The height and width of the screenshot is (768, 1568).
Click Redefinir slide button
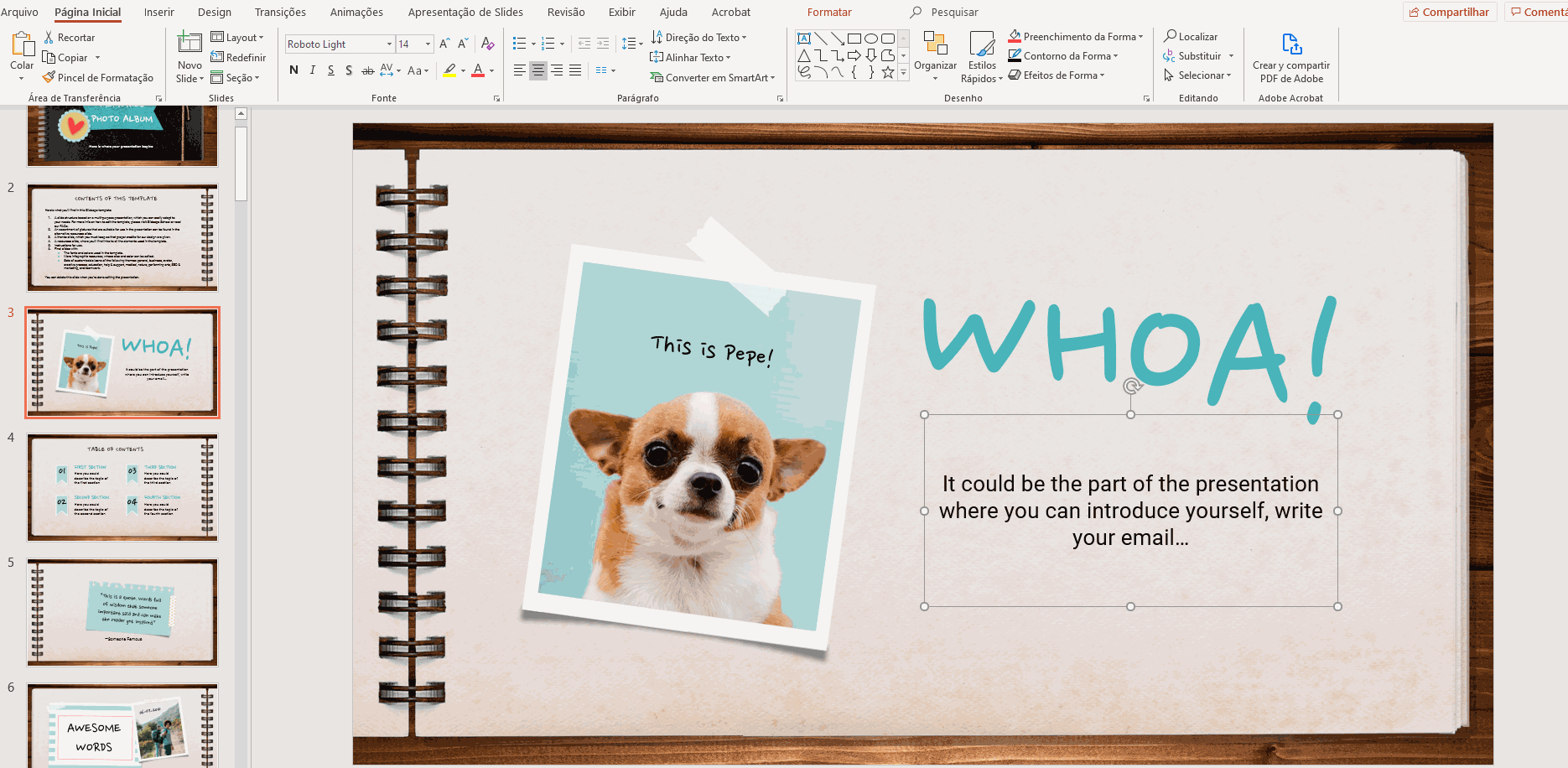coord(238,58)
